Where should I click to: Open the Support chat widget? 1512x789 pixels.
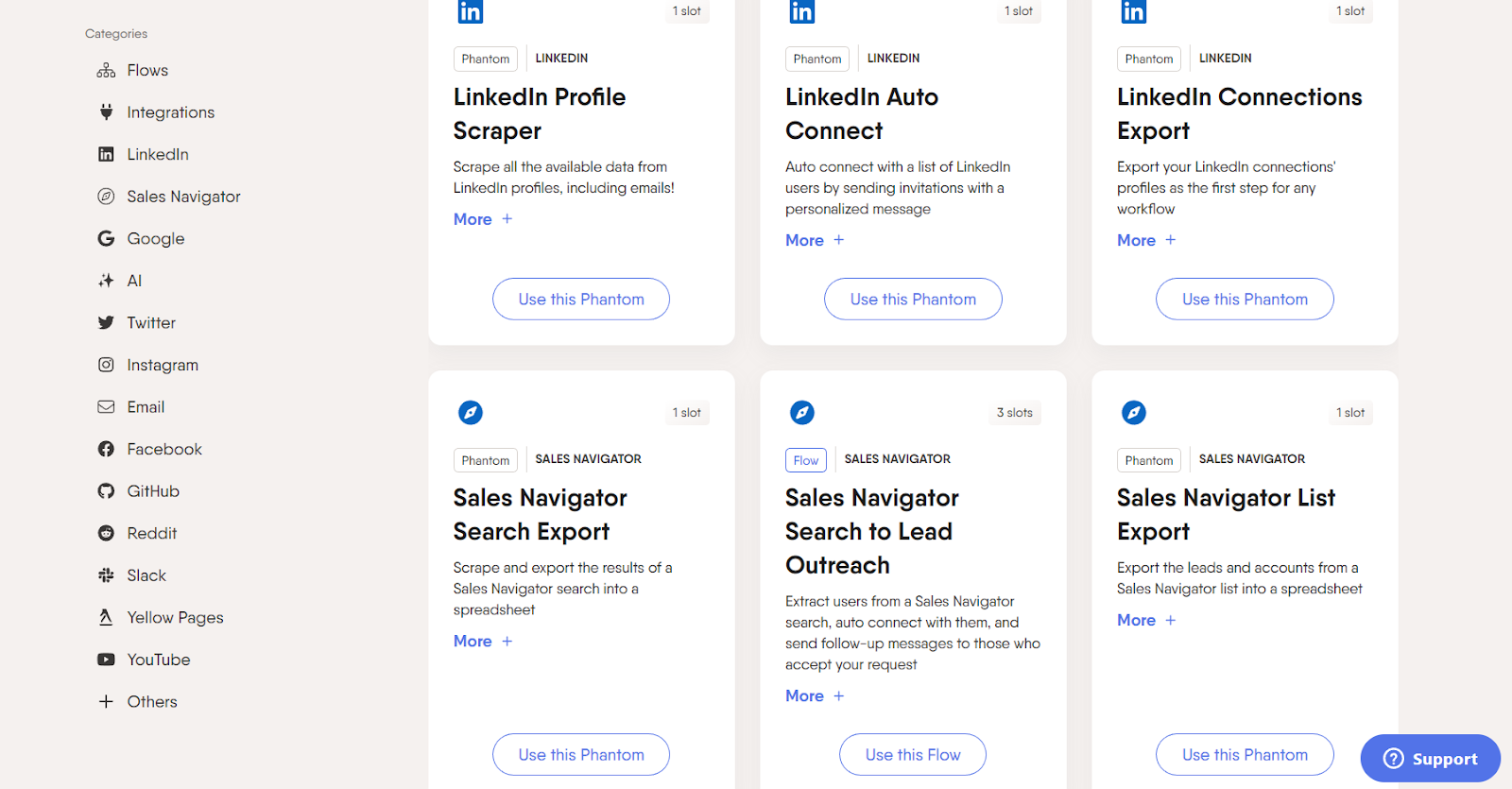[x=1431, y=759]
